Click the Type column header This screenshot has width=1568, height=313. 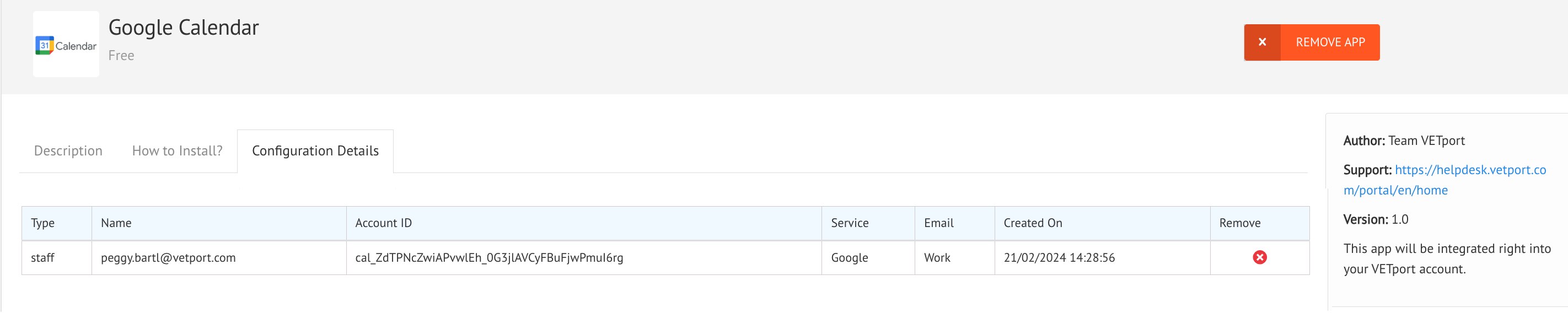pyautogui.click(x=57, y=224)
